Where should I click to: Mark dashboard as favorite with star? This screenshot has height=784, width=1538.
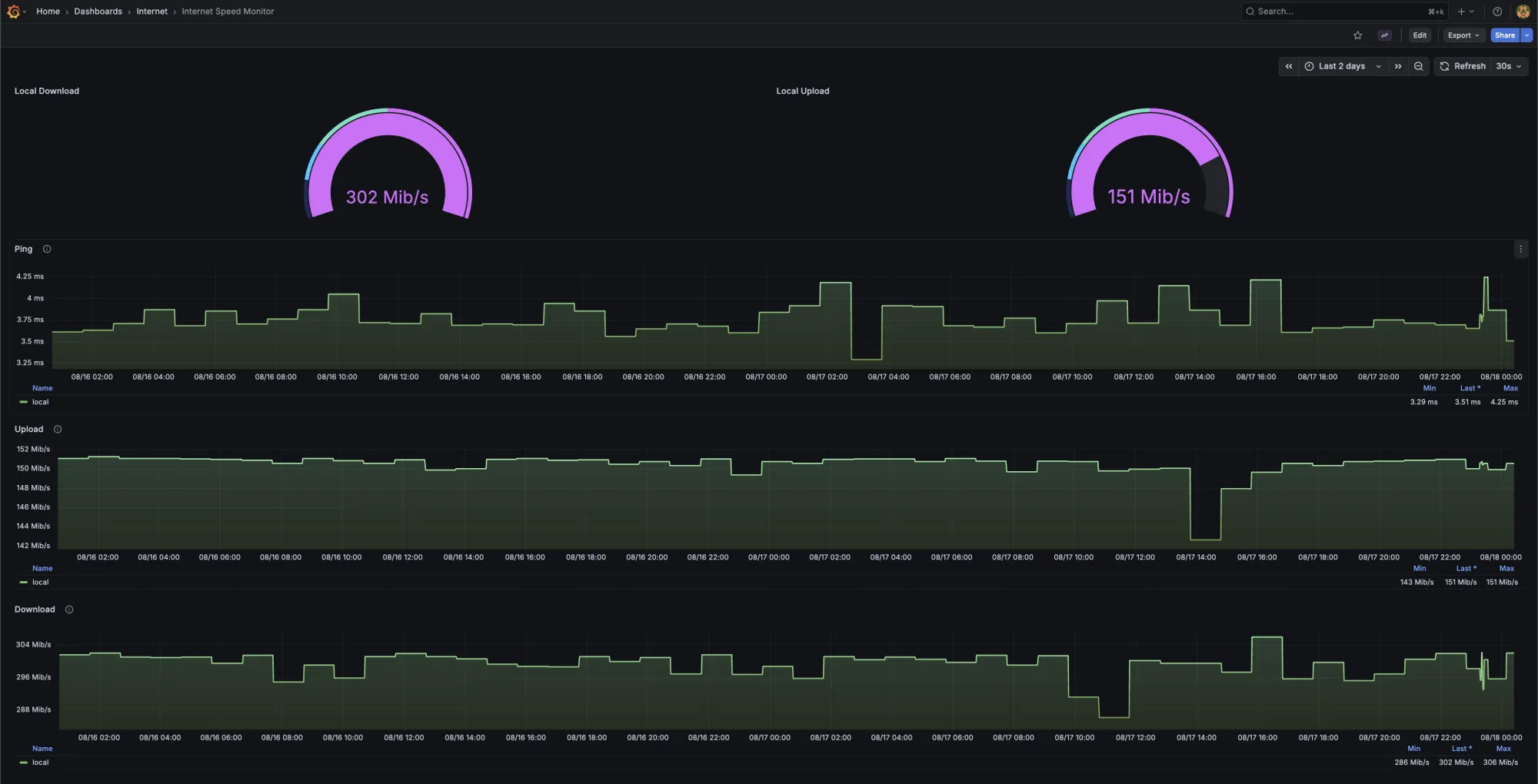[1357, 35]
